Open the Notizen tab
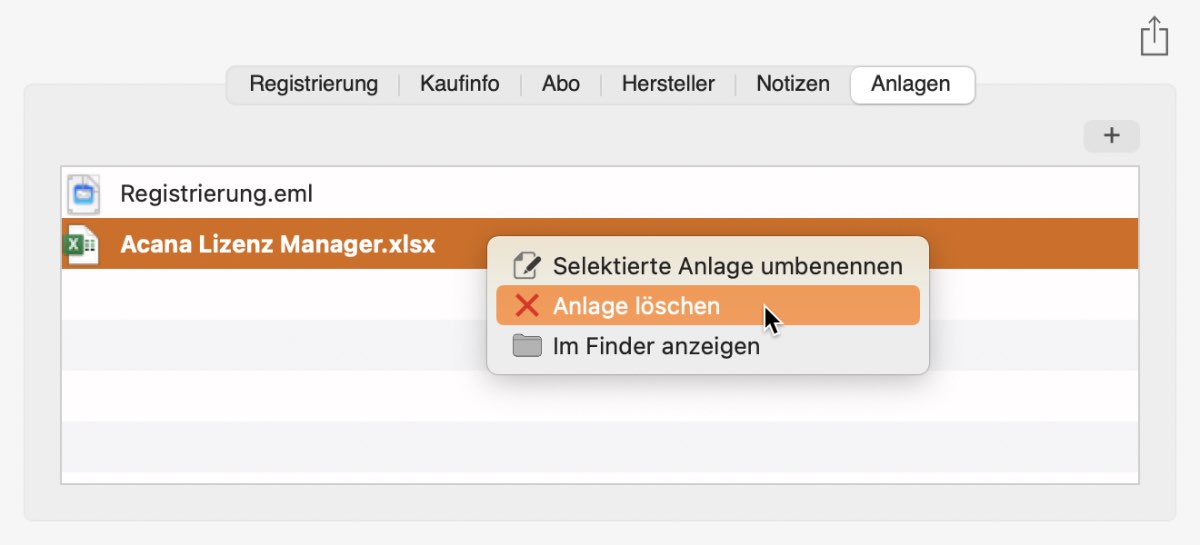The width and height of the screenshot is (1200, 545). coord(793,84)
